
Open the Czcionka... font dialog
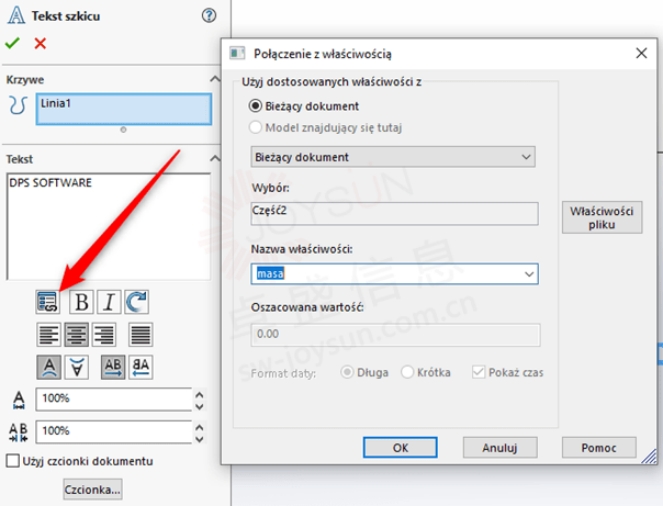(x=93, y=489)
